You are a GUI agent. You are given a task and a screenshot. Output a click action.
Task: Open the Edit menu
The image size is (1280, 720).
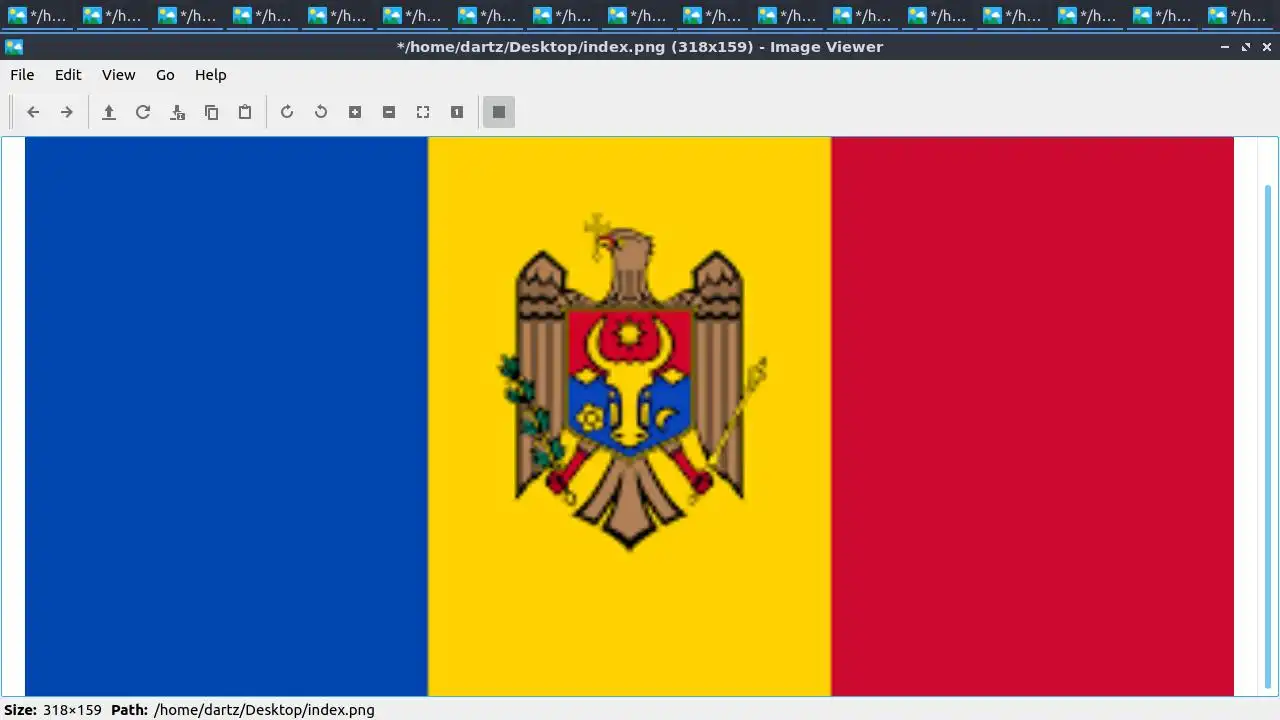coord(68,75)
